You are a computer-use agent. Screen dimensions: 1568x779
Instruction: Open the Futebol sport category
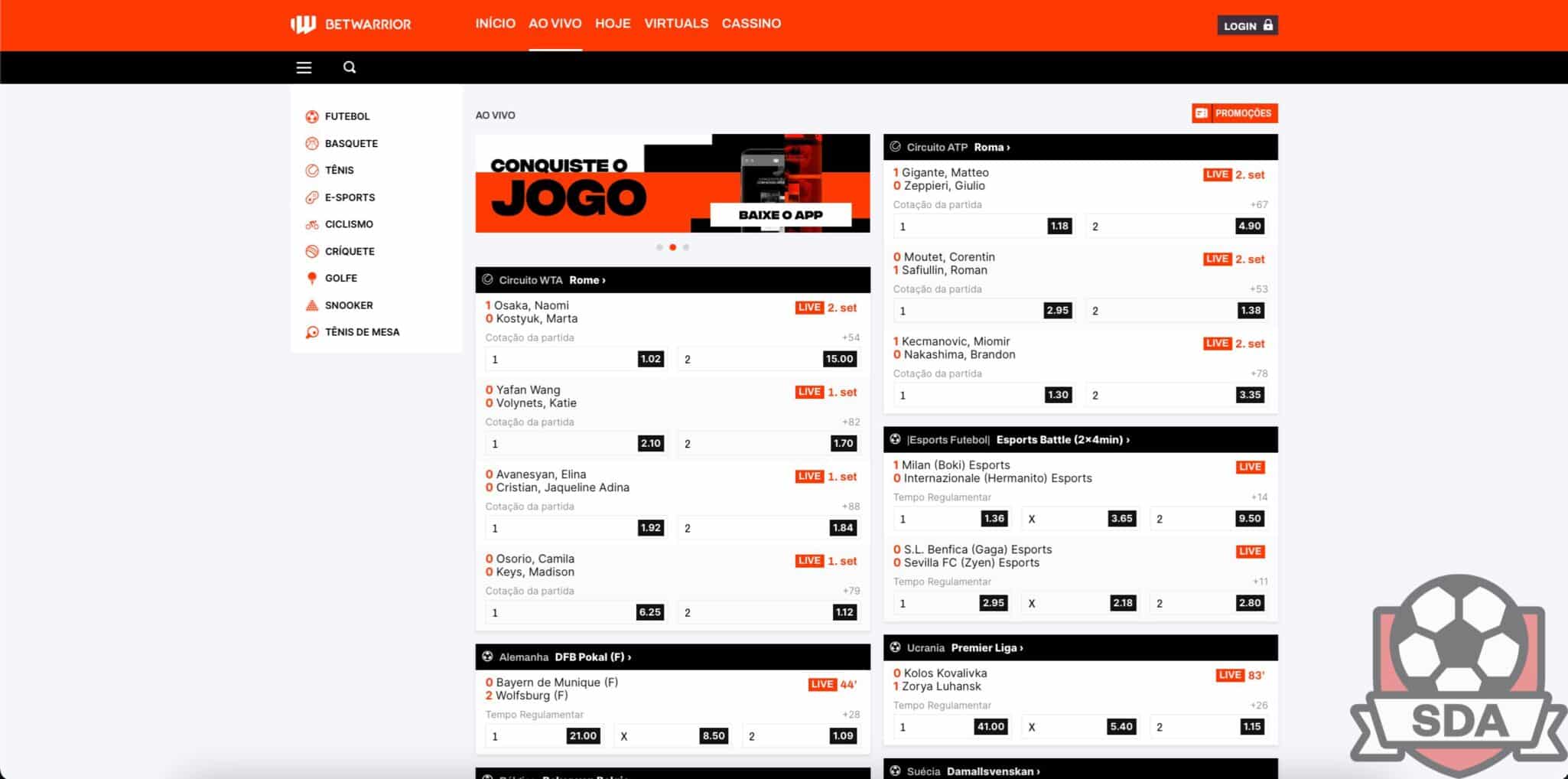coord(346,116)
